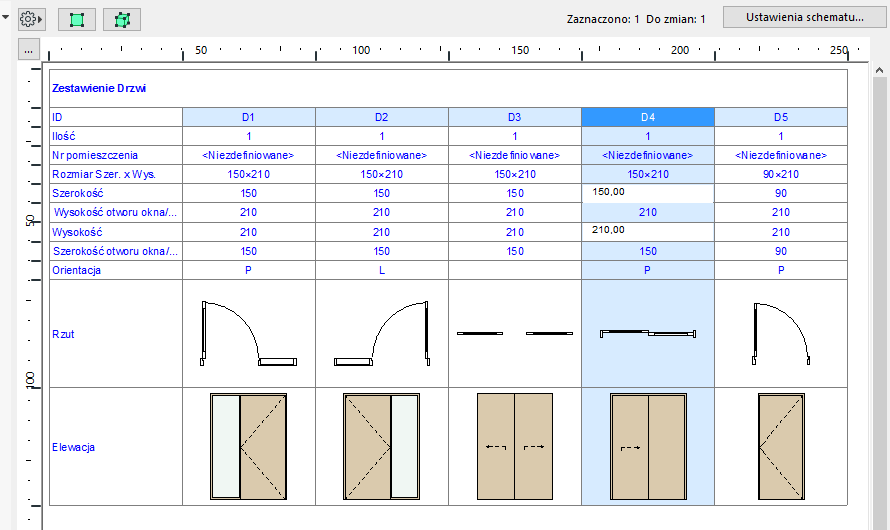Select the highlighted D4 column header
This screenshot has width=890, height=530.
[x=648, y=117]
